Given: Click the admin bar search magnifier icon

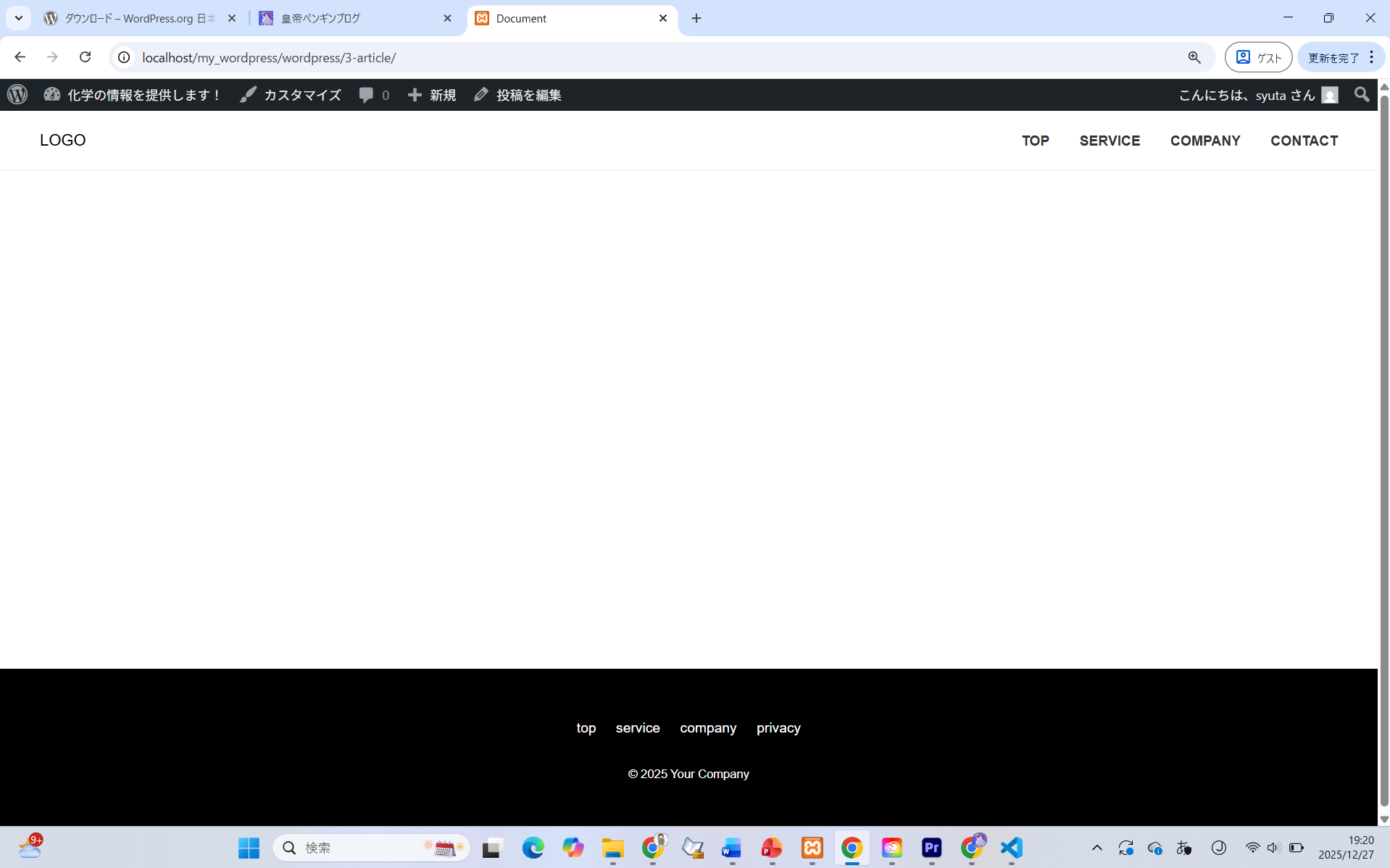Looking at the screenshot, I should [x=1362, y=95].
